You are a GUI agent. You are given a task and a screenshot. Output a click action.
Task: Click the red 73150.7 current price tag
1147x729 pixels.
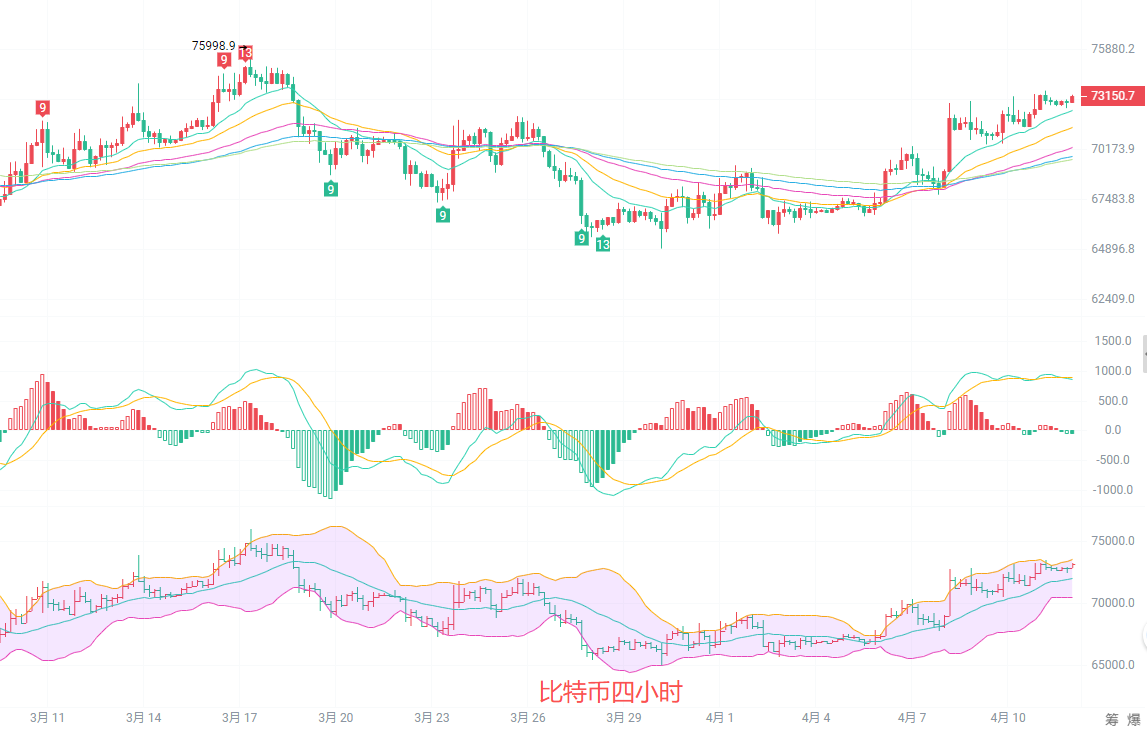click(1112, 96)
